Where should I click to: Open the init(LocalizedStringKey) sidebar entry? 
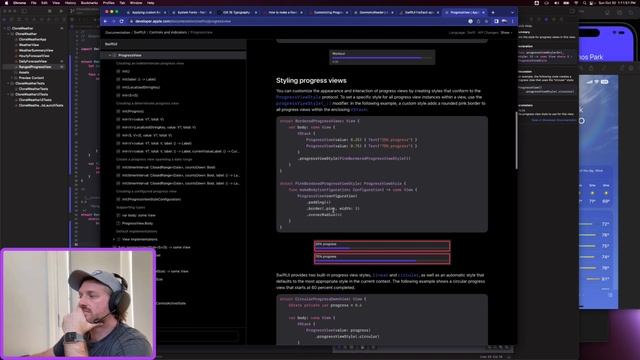pyautogui.click(x=141, y=87)
